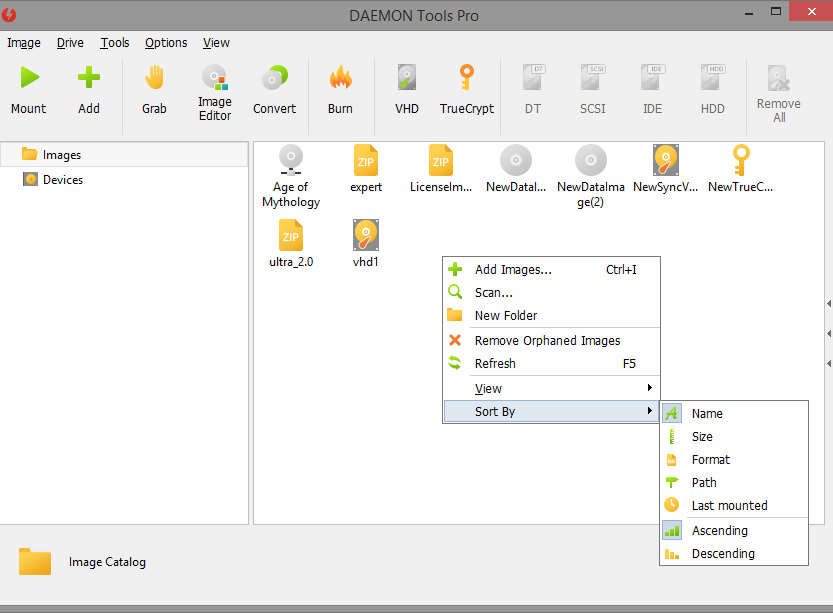This screenshot has height=613, width=833.
Task: Click the middle side panel collapse arrow
Action: point(829,334)
